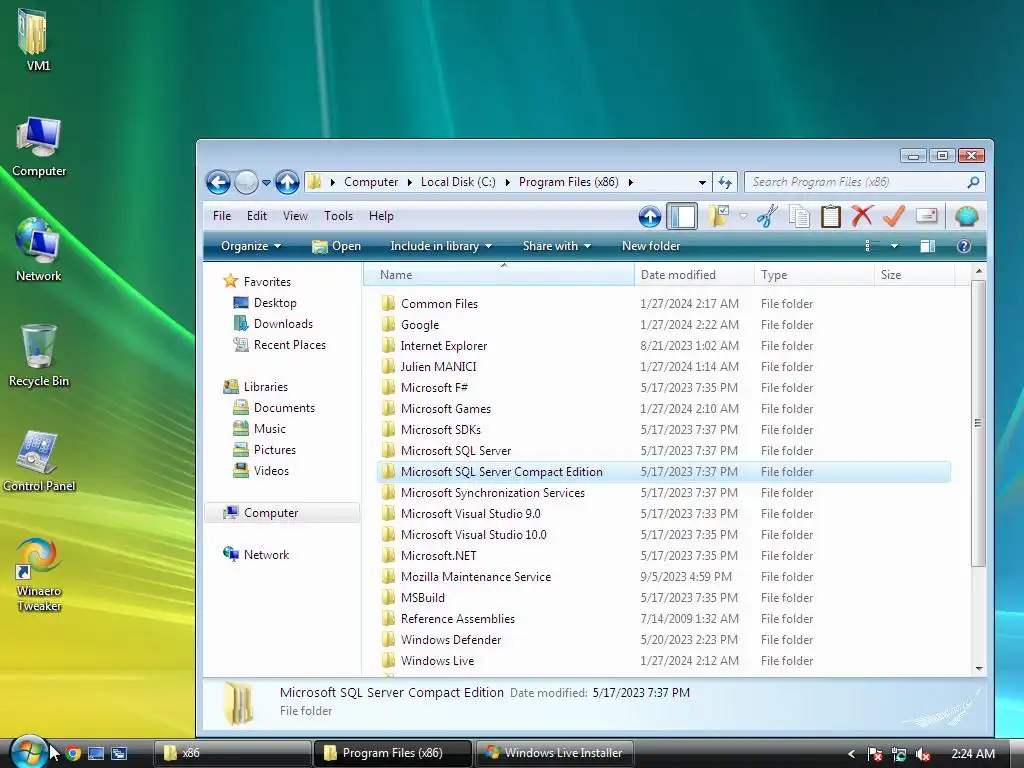Click the Show desktop quick launch icon
Image resolution: width=1024 pixels, height=768 pixels.
tap(96, 754)
